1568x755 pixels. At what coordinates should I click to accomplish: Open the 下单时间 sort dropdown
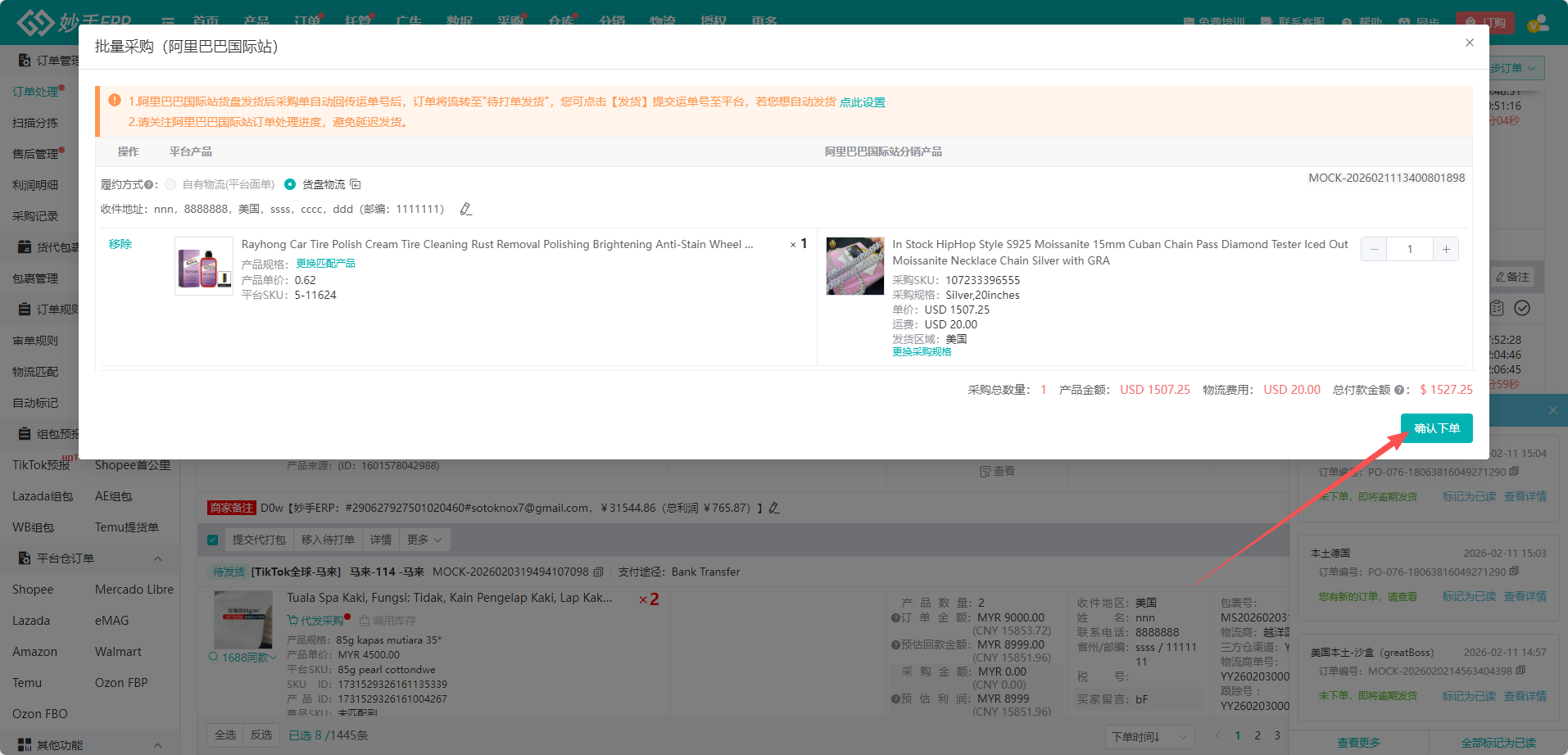tap(1149, 737)
